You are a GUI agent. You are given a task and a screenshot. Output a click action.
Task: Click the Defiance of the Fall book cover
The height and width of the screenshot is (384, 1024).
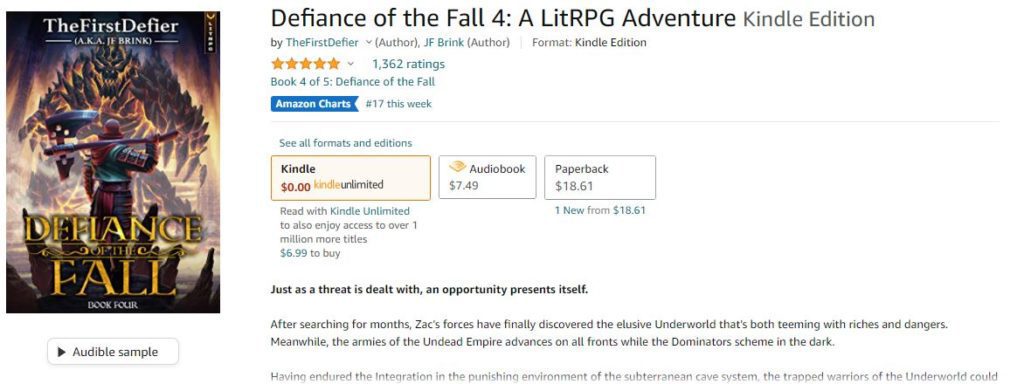(113, 162)
